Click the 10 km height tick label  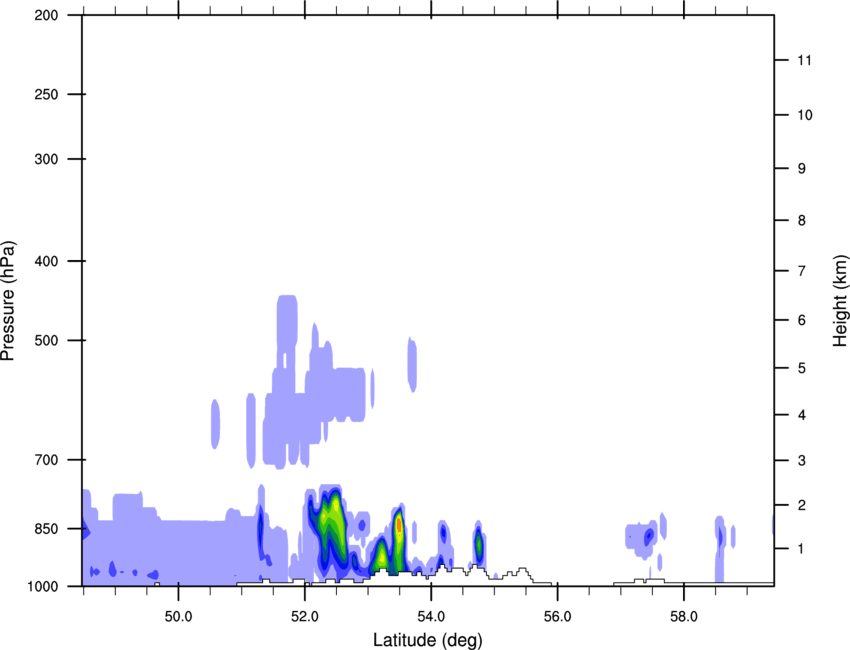coord(804,115)
